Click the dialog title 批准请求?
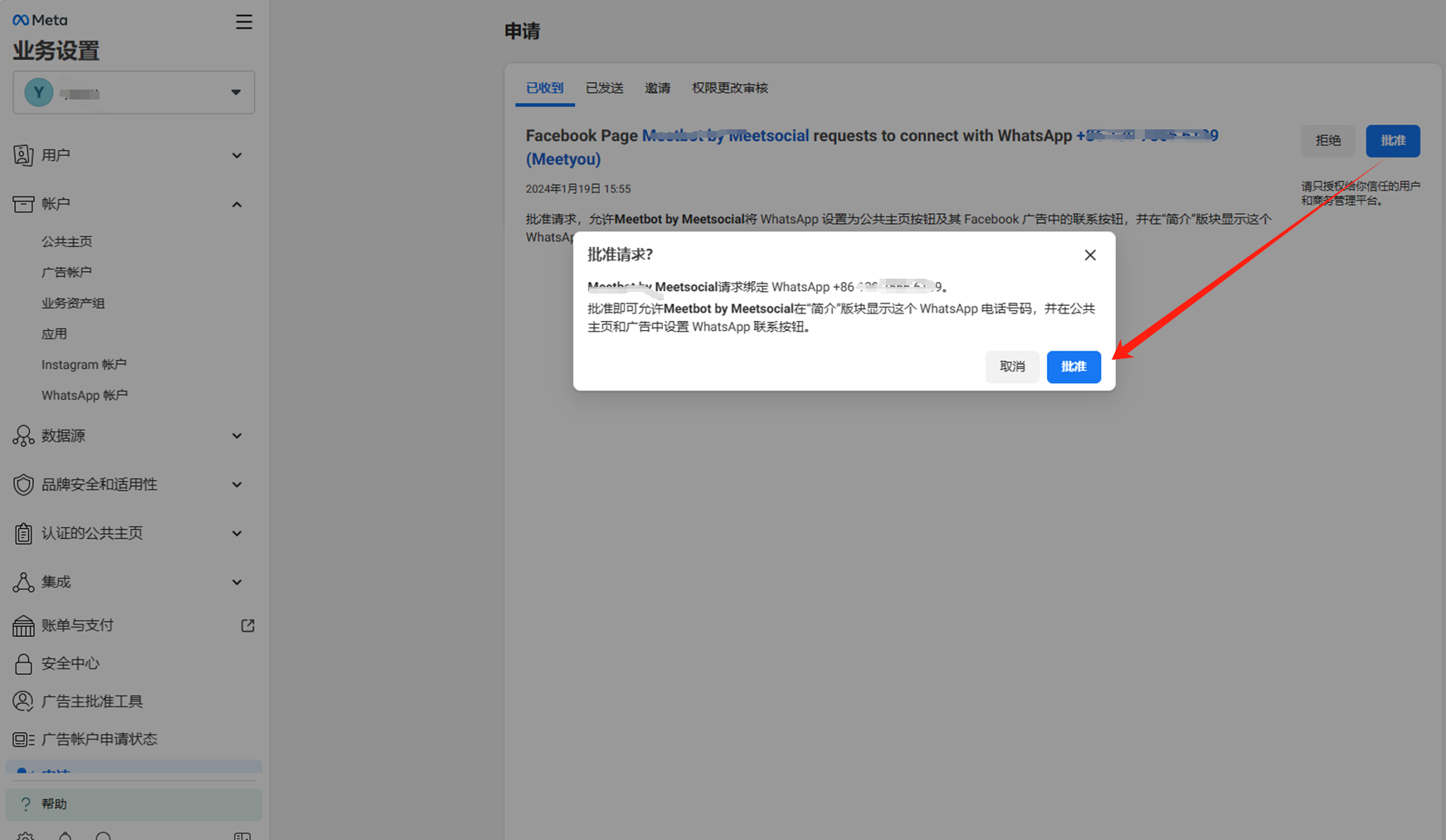This screenshot has height=840, width=1446. pyautogui.click(x=621, y=255)
